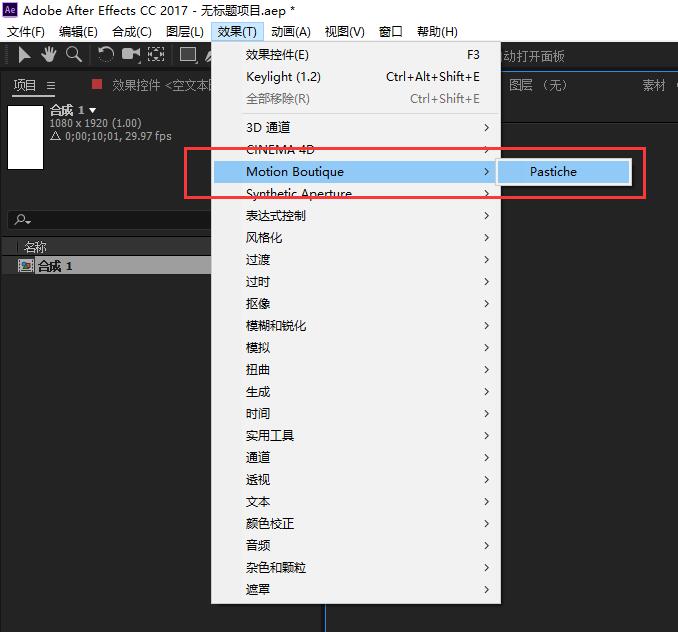Image resolution: width=678 pixels, height=632 pixels.
Task: Expand the 透视 submenu
Action: (x=356, y=480)
